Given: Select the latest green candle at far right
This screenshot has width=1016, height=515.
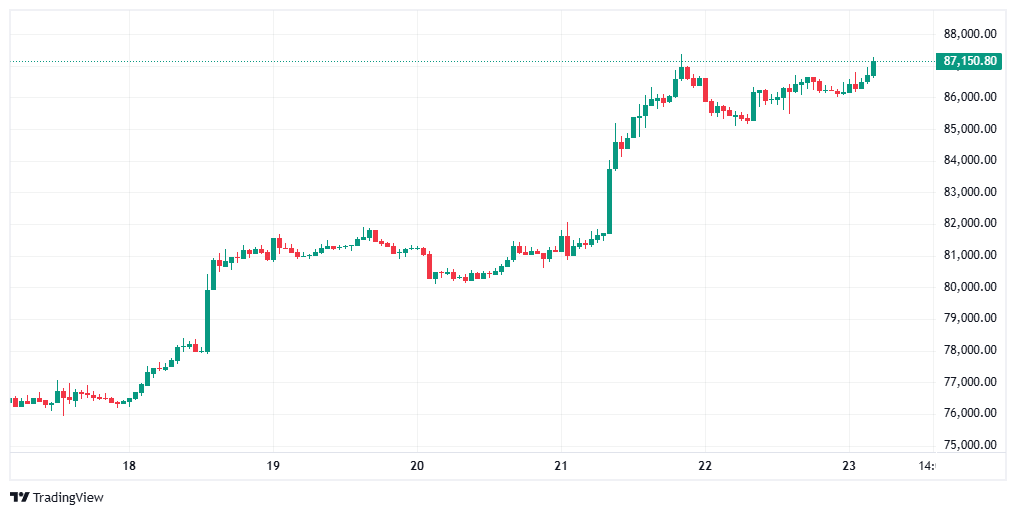Looking at the screenshot, I should click(873, 67).
